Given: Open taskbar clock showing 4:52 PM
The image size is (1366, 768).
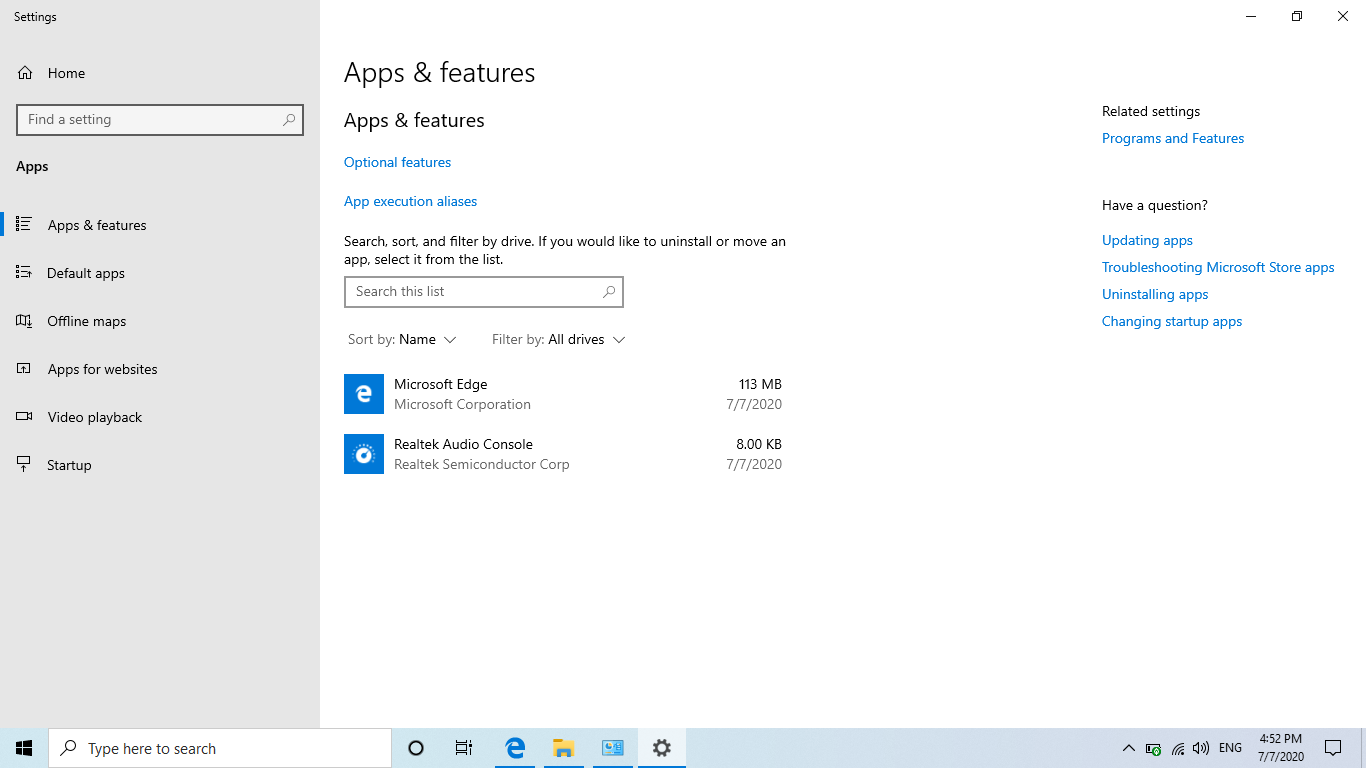Looking at the screenshot, I should pyautogui.click(x=1280, y=748).
